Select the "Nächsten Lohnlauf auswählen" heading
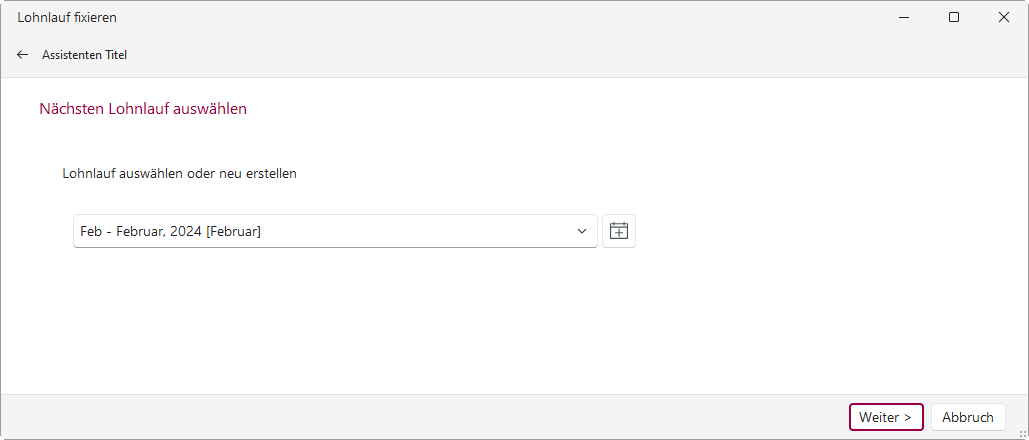 (x=143, y=109)
